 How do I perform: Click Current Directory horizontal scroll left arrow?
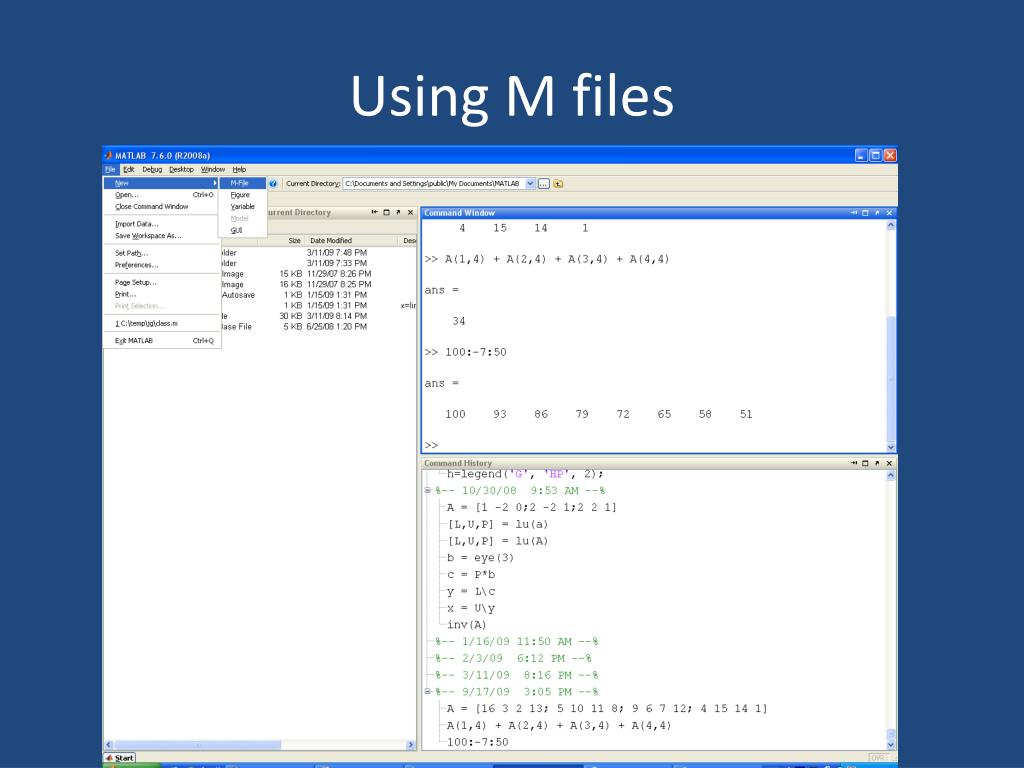point(109,744)
